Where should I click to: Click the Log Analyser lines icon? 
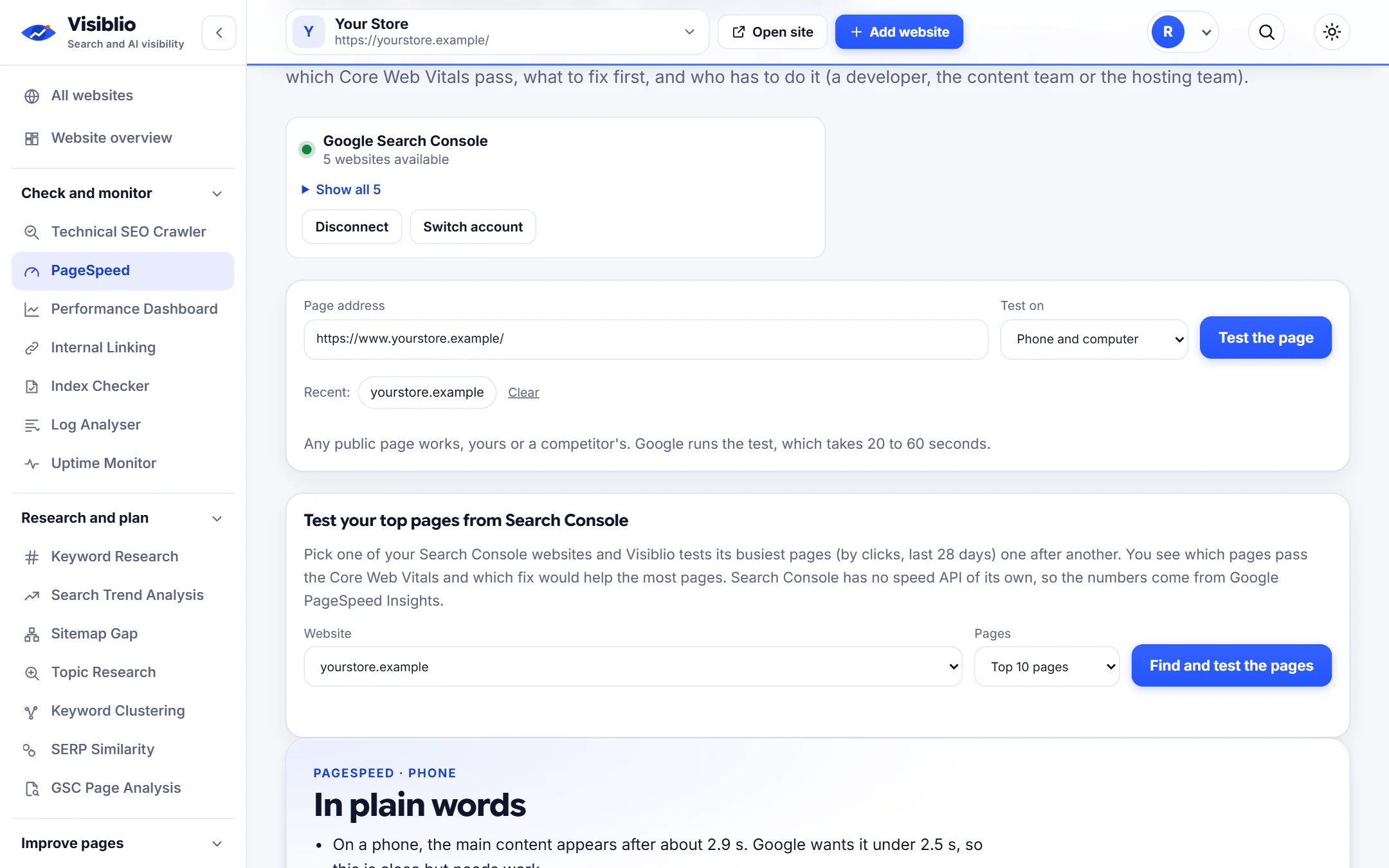32,426
